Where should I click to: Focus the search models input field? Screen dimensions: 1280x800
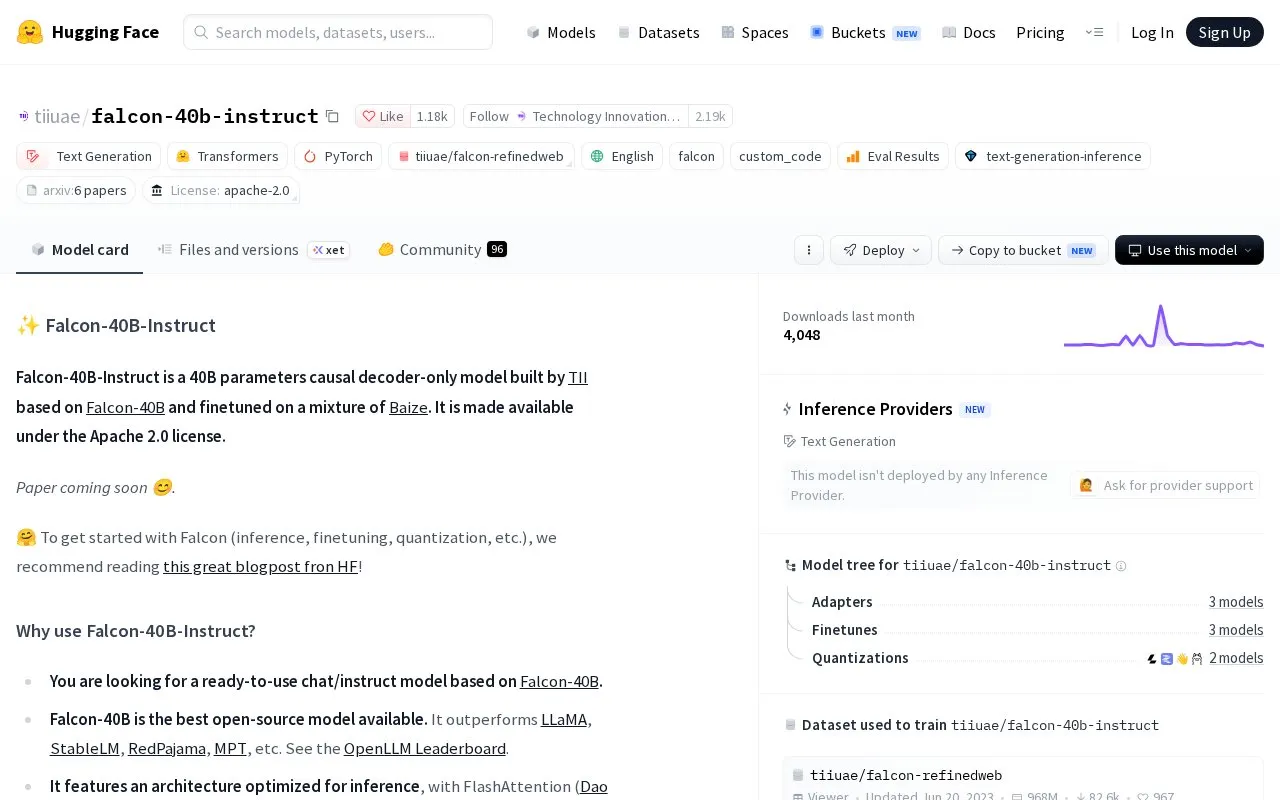coord(338,32)
